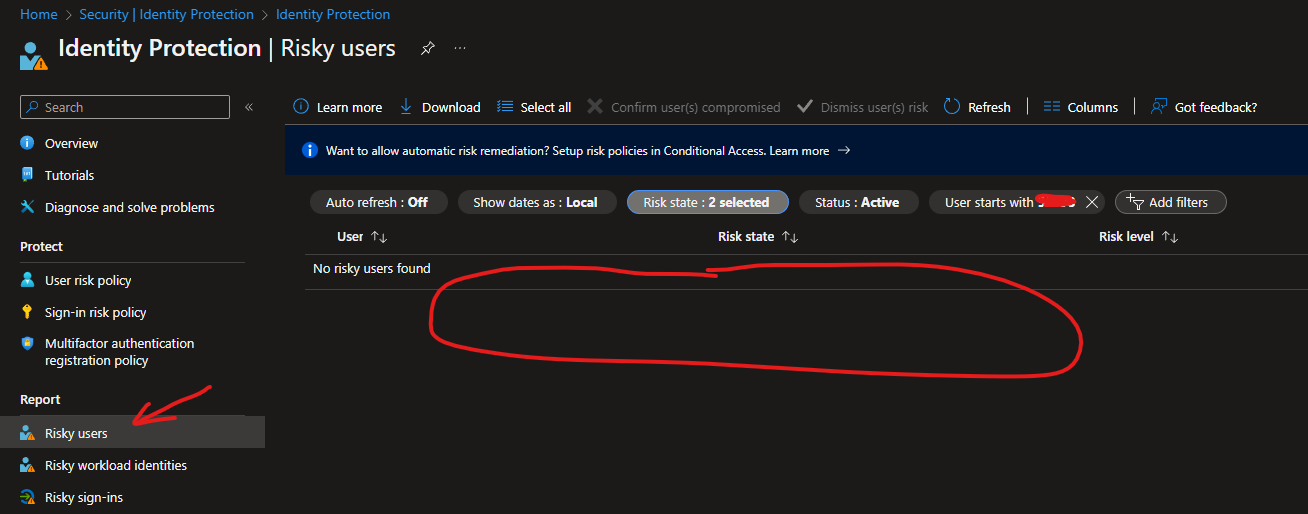
Task: Open Overview in sidebar
Action: click(x=71, y=143)
